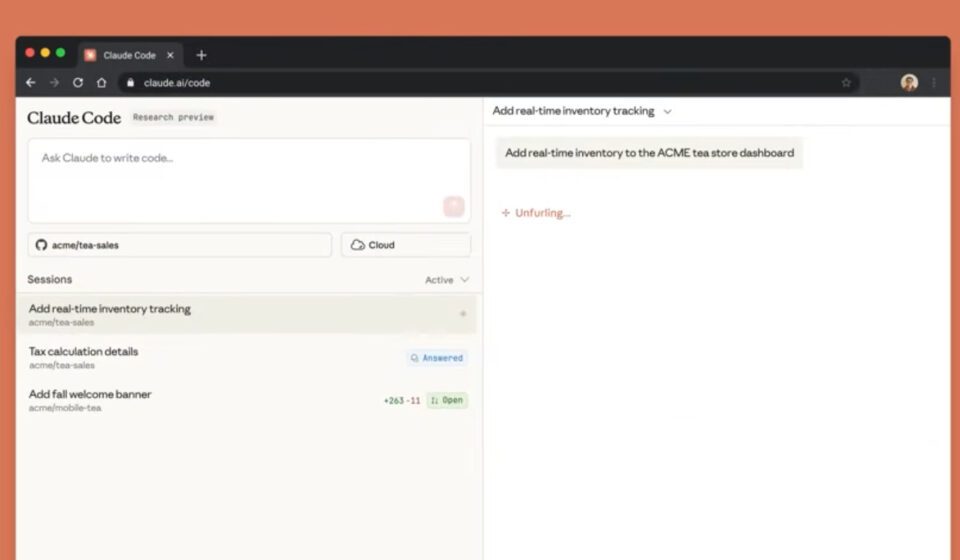Click the Sessions heading
960x560 pixels.
[x=50, y=279]
